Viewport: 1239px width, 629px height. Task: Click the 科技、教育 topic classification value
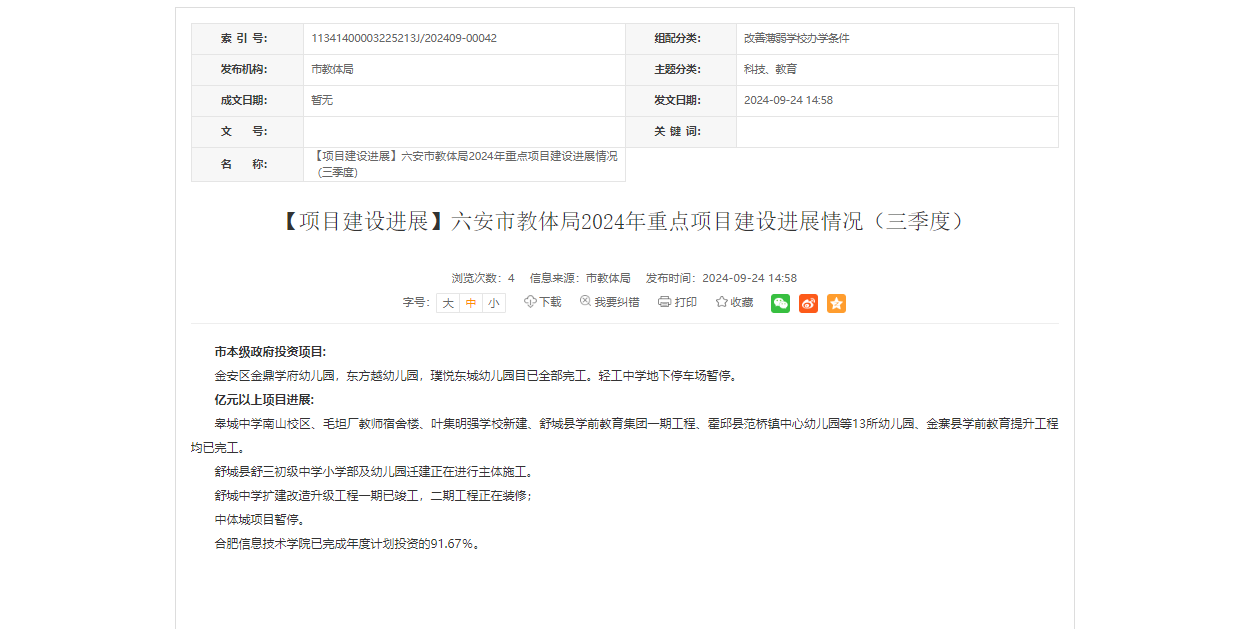click(x=770, y=70)
